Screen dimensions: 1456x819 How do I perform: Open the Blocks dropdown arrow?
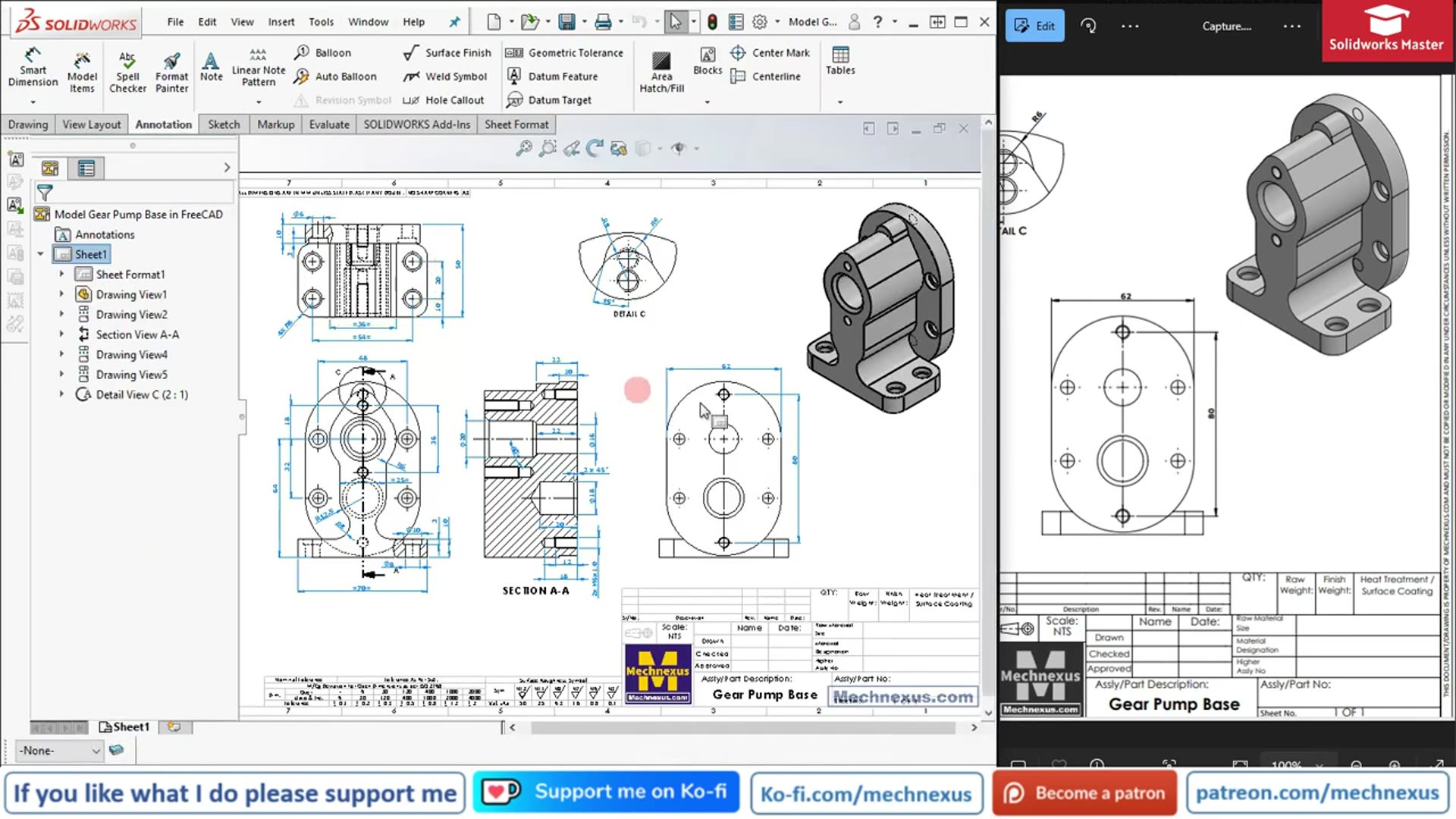708,101
